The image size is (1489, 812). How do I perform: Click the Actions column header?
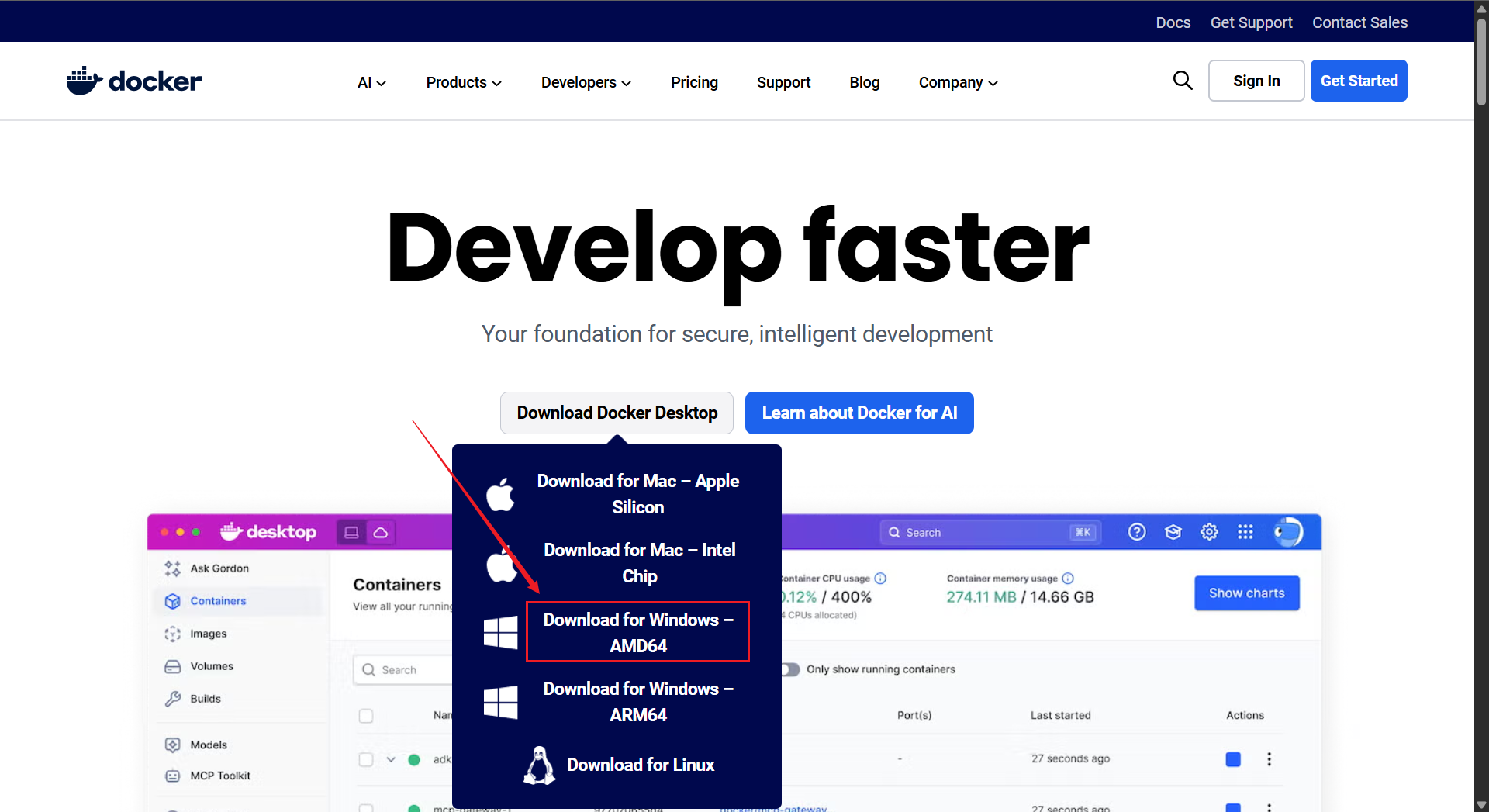1245,715
